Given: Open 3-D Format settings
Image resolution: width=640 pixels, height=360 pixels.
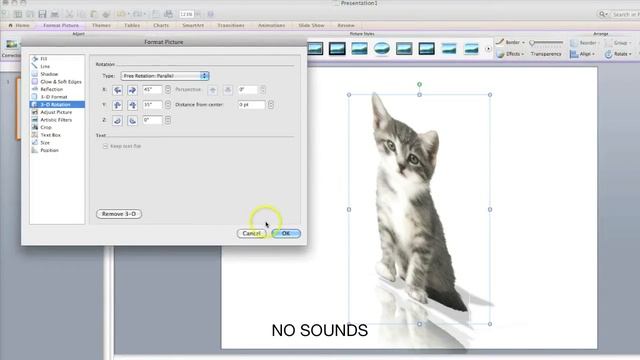Looking at the screenshot, I should coord(54,97).
